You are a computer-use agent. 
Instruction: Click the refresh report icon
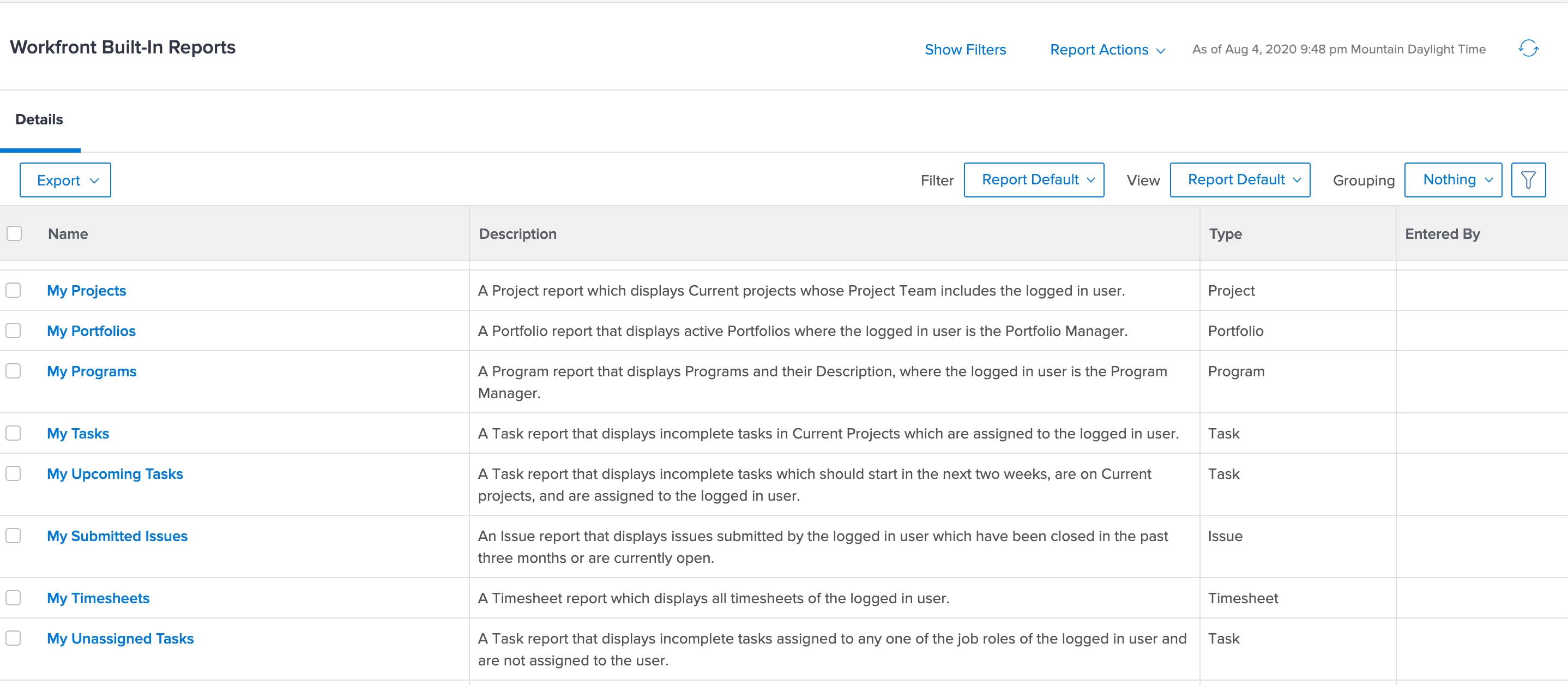coord(1528,49)
